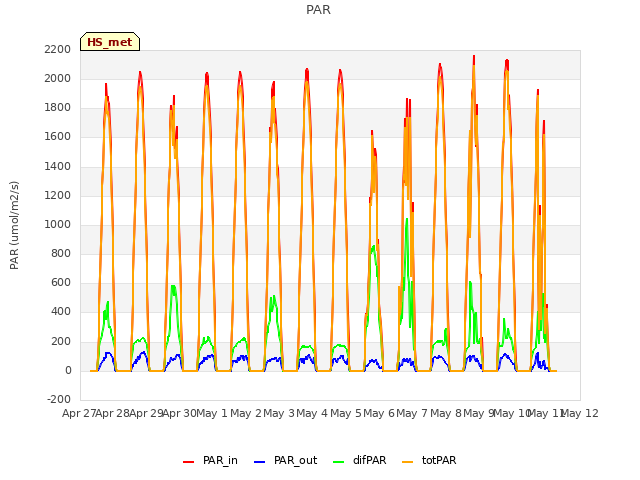Click the y-axis title PAR (umol/m2/s)
The height and width of the screenshot is (480, 640).
coord(14,225)
